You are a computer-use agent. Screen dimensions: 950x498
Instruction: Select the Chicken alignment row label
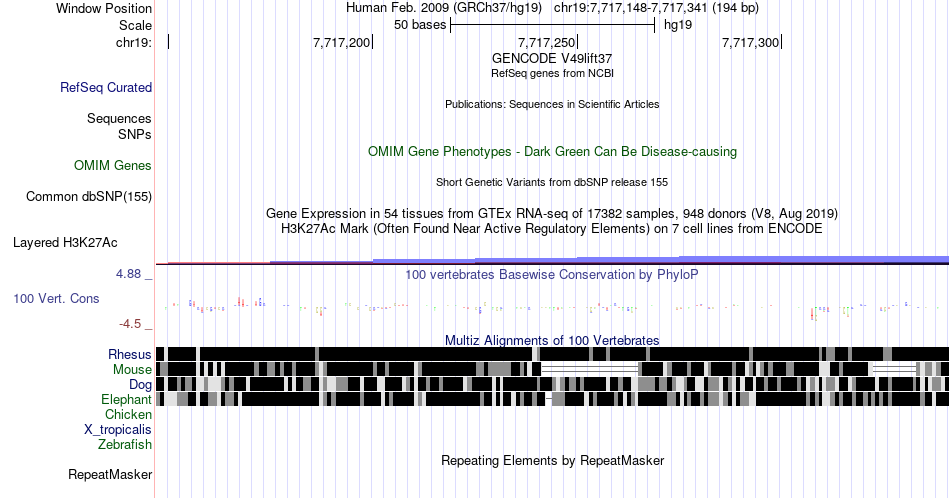(128, 414)
